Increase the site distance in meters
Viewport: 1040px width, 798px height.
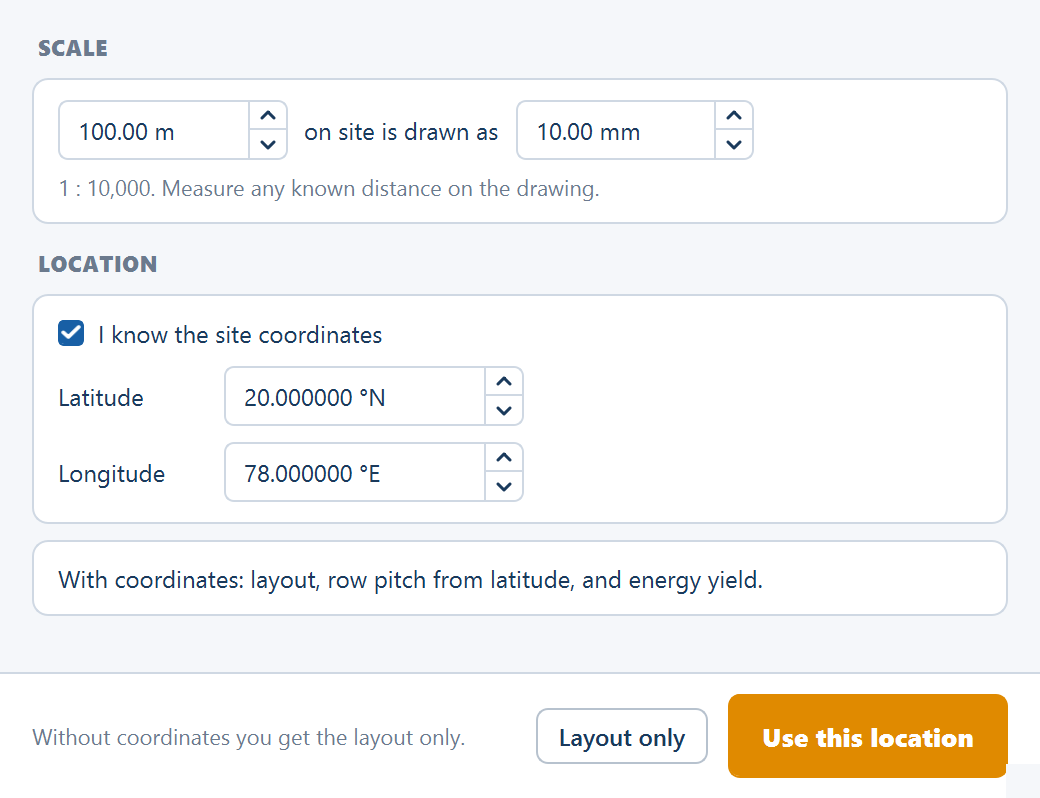pyautogui.click(x=268, y=115)
